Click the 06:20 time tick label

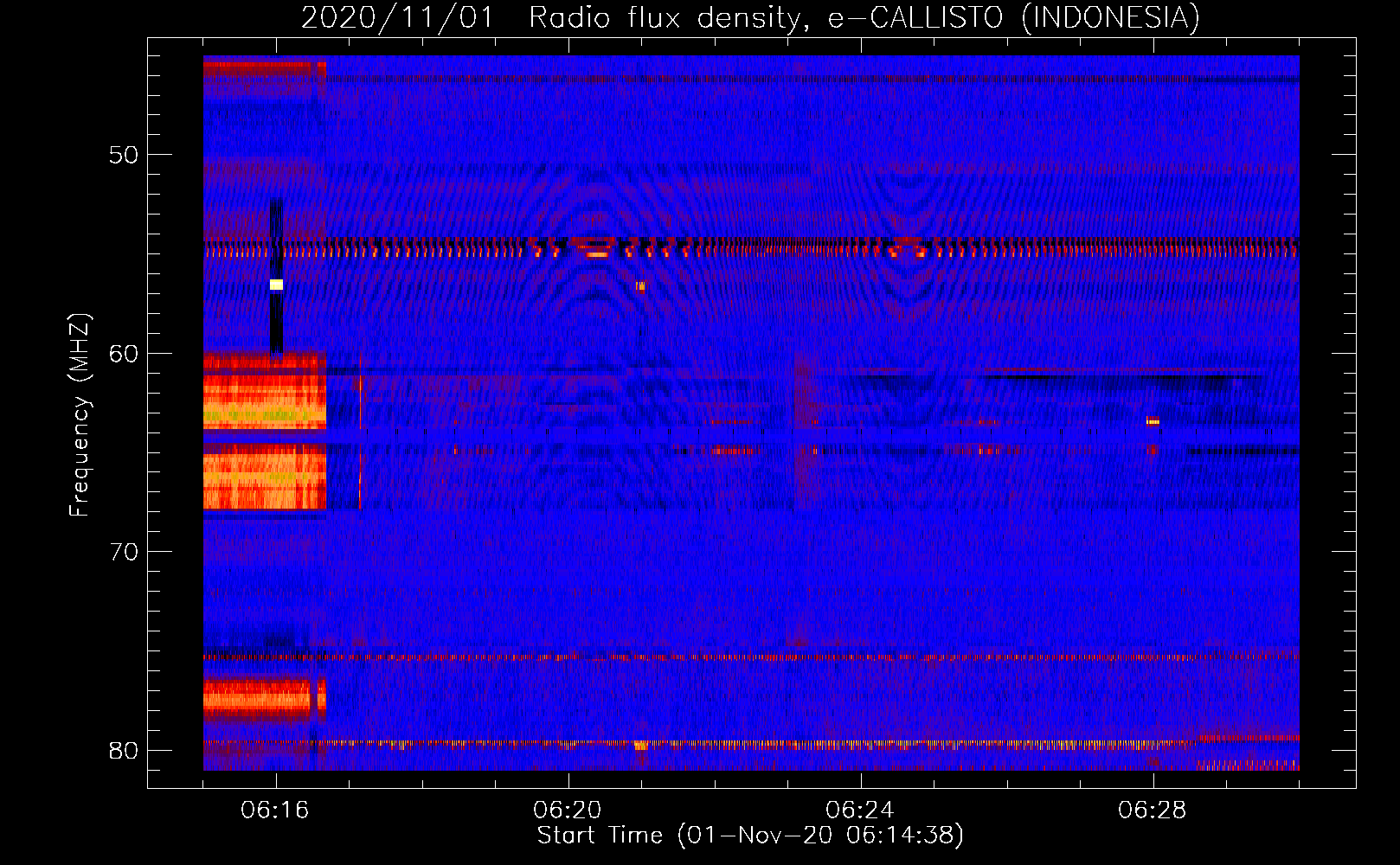(568, 811)
